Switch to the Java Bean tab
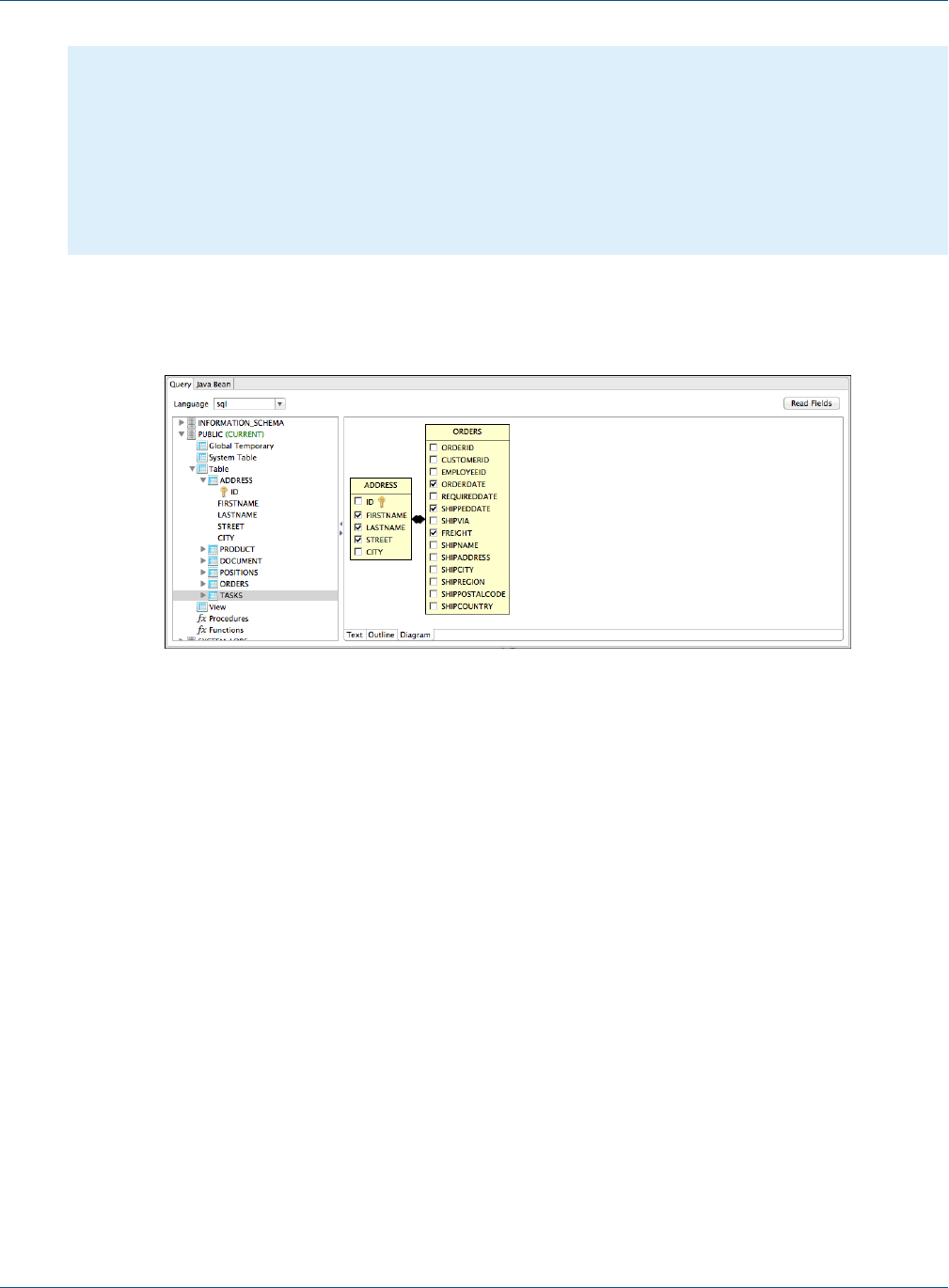Viewport: 949px width, 1288px height. click(214, 384)
